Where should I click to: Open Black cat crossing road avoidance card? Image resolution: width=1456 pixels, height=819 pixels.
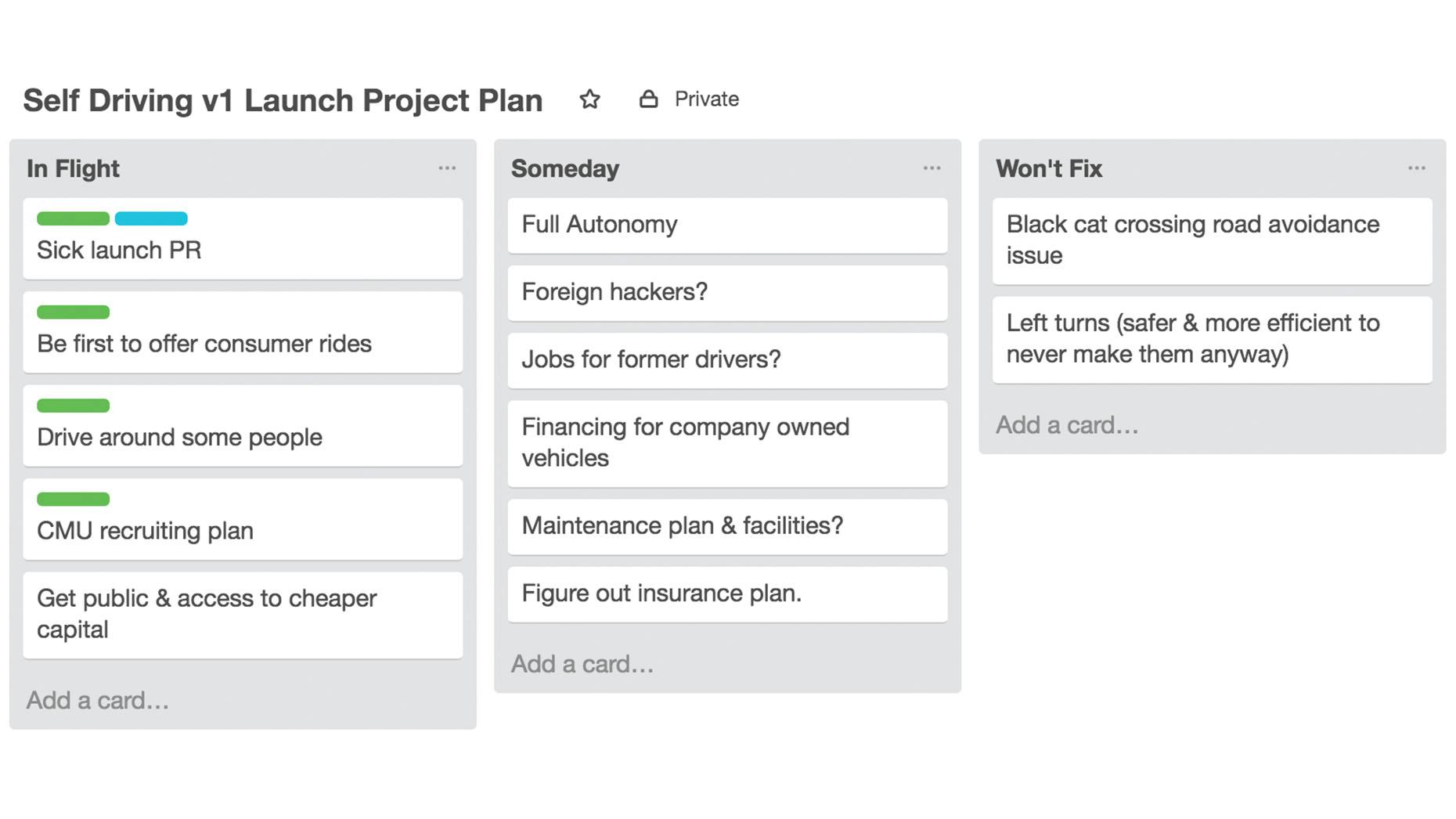click(1212, 240)
